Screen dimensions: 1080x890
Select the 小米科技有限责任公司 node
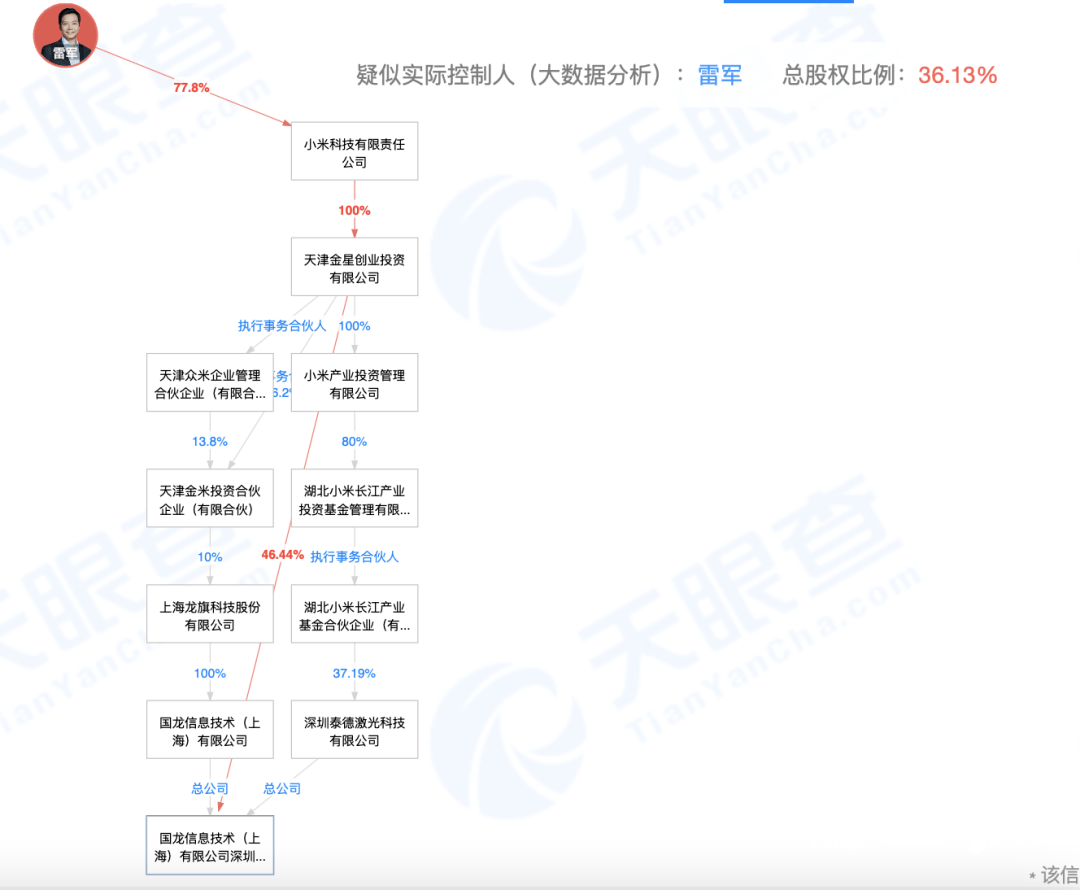355,152
